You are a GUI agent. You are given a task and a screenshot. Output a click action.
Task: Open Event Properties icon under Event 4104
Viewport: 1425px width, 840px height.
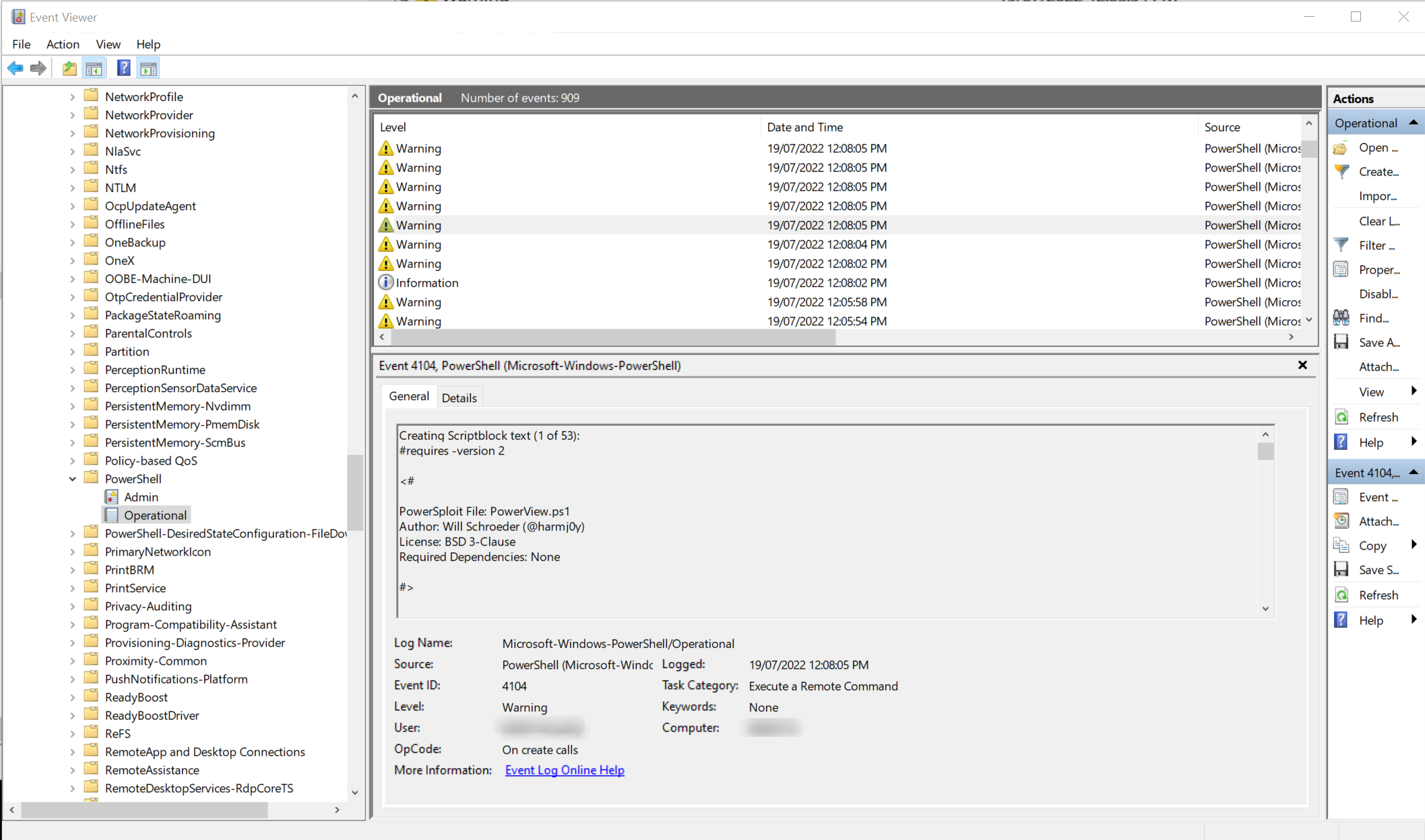pos(1341,496)
